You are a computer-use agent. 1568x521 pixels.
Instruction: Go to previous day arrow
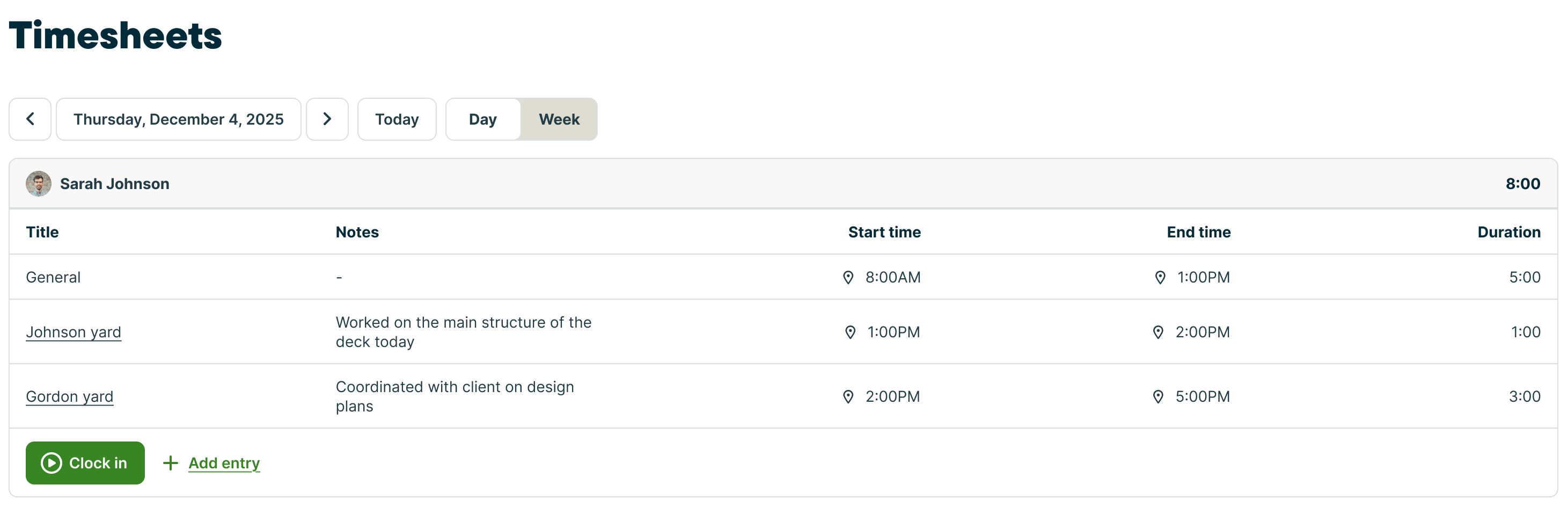pyautogui.click(x=30, y=119)
